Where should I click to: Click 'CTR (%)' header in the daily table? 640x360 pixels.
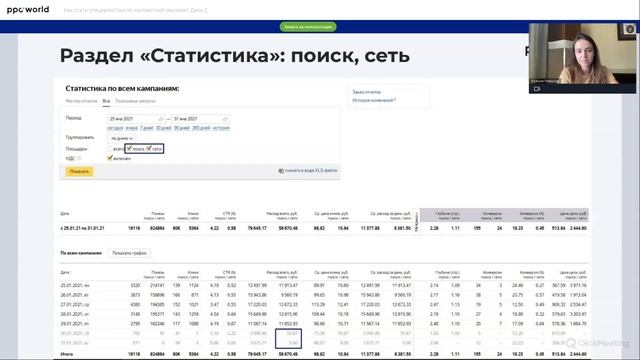click(x=229, y=272)
